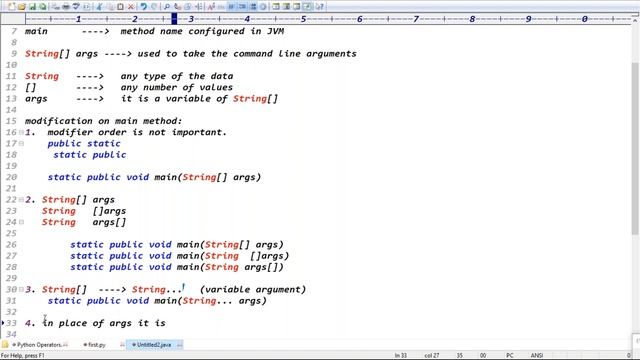
Task: Select the Untitled2.java document tab
Action: point(154,345)
